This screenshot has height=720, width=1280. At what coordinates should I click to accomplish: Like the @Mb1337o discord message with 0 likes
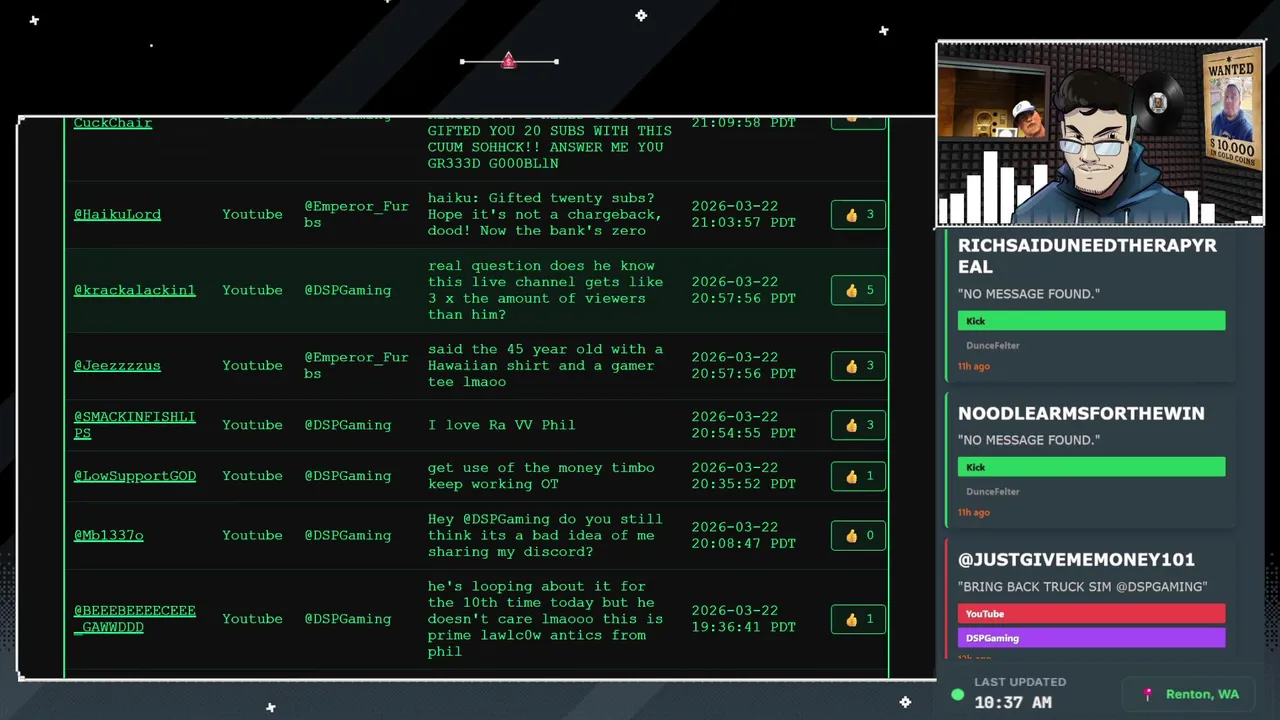point(858,535)
